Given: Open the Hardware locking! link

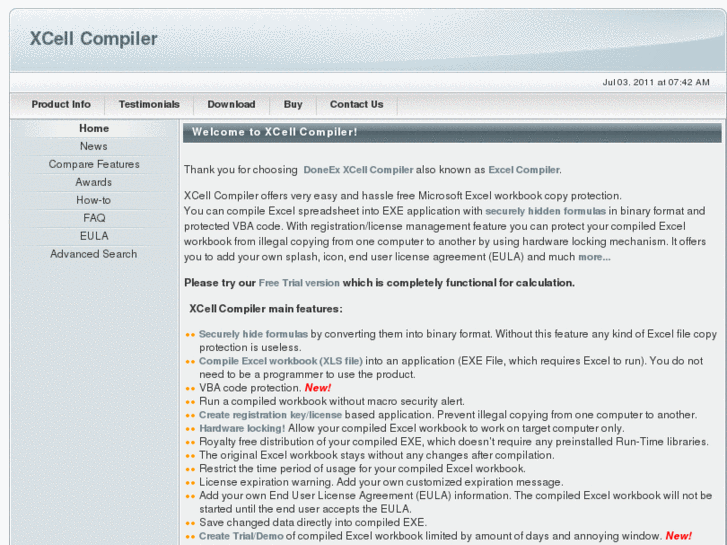Looking at the screenshot, I should pos(242,428).
